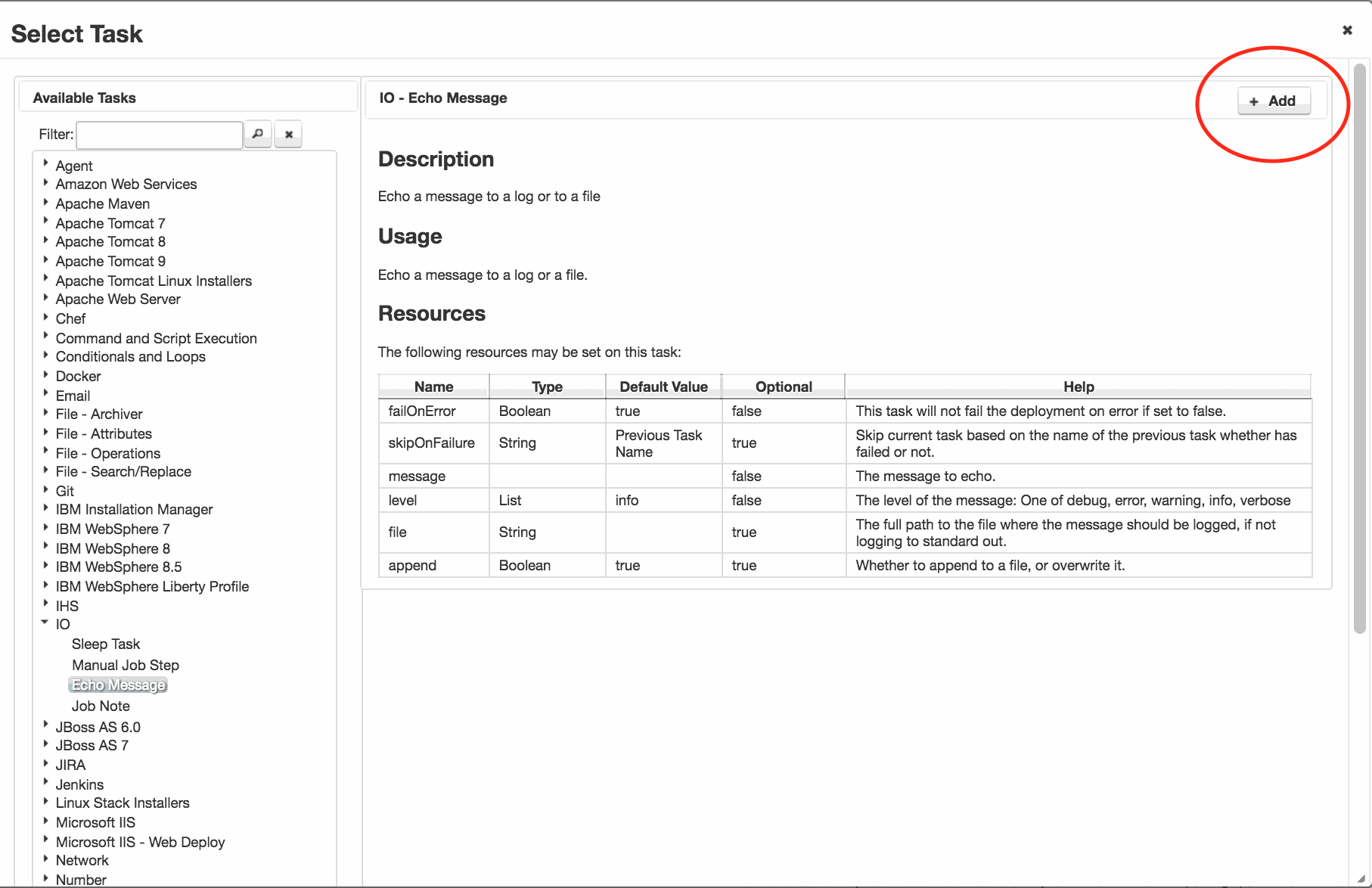Expand the Docker category arrow
This screenshot has height=888, width=1372.
tap(45, 374)
